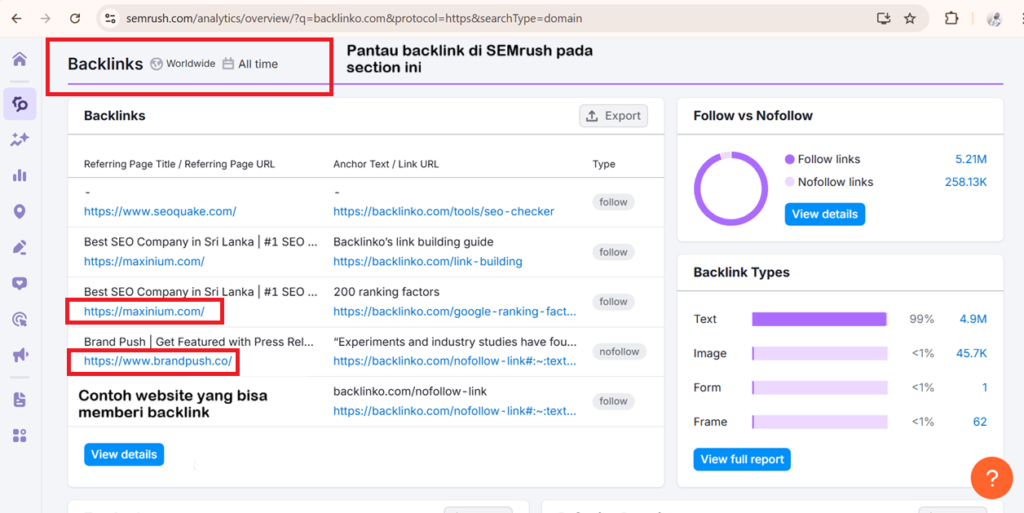This screenshot has width=1024, height=513.
Task: Open the https://www.brandpush.co/ referring link
Action: (158, 361)
